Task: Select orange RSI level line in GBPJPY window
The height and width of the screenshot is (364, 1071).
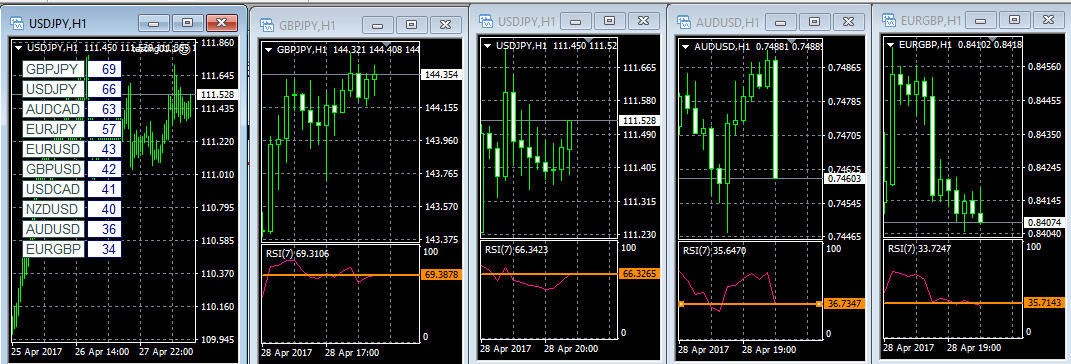Action: [342, 275]
